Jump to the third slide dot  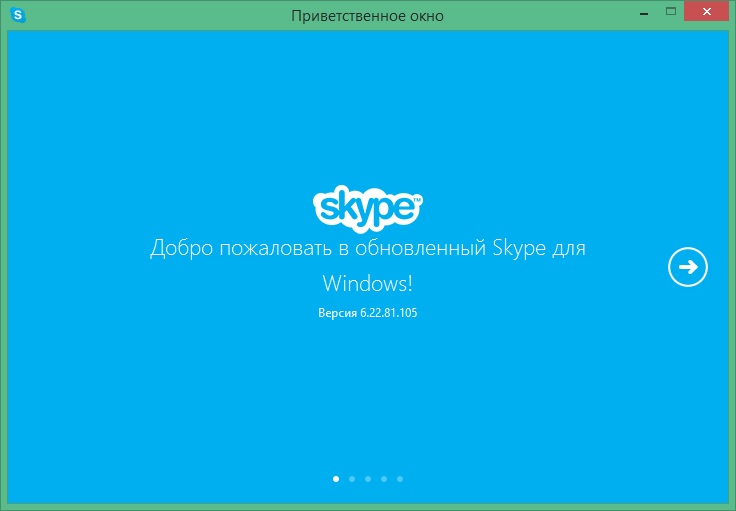(368, 479)
